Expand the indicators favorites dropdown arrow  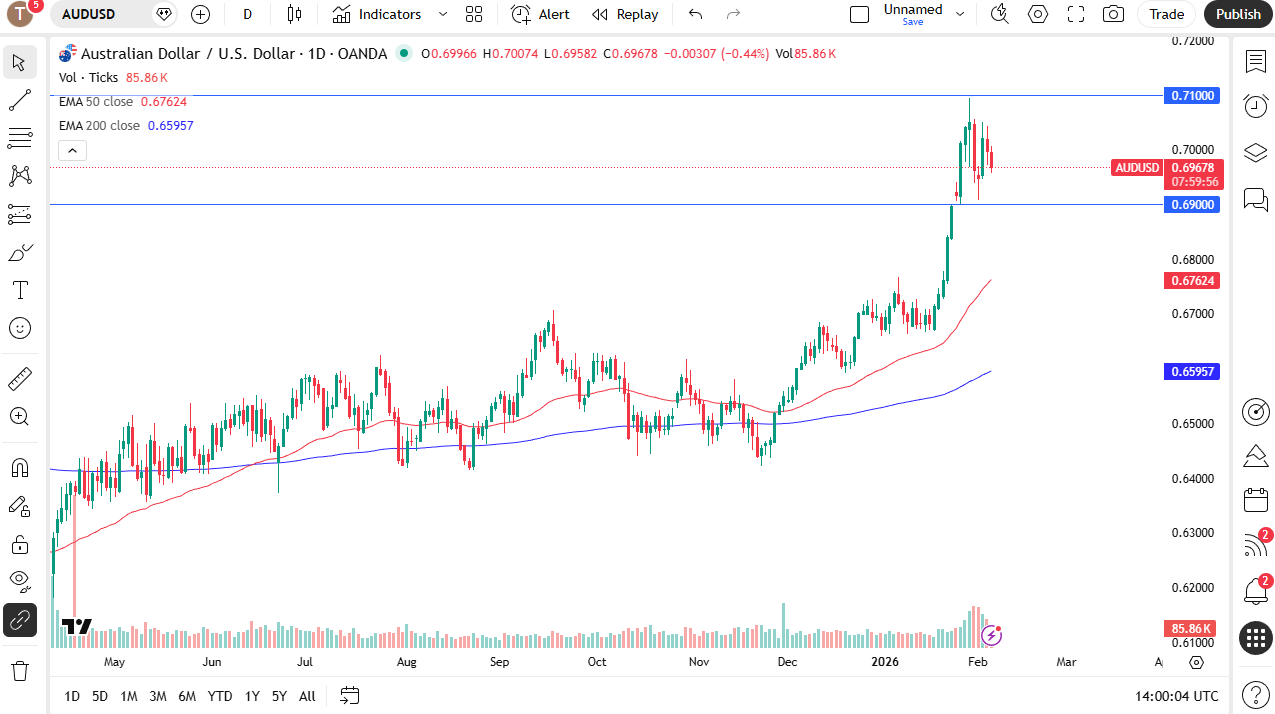pos(443,14)
